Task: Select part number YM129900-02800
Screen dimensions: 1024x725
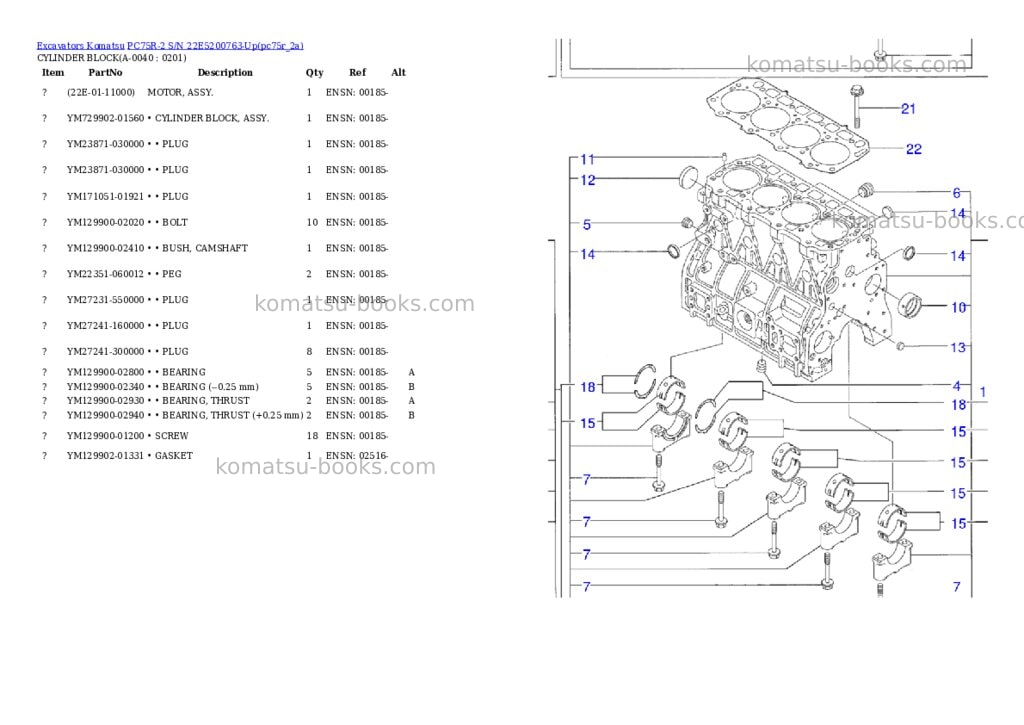Action: click(105, 372)
